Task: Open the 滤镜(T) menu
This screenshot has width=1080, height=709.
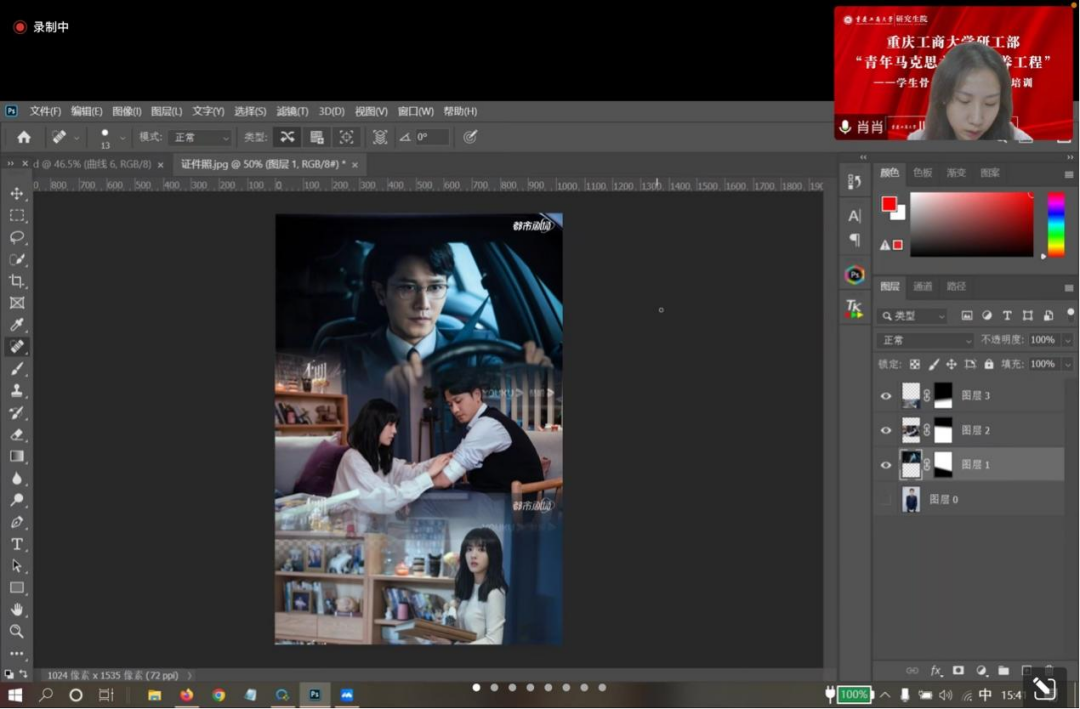Action: (292, 111)
